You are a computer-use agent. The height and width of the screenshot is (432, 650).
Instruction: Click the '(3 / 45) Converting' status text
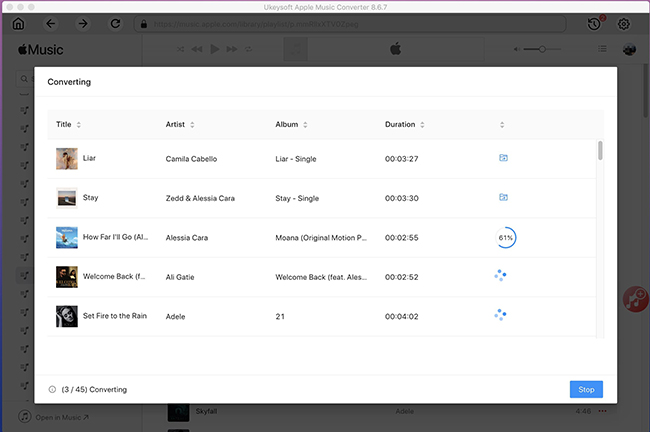coord(94,389)
